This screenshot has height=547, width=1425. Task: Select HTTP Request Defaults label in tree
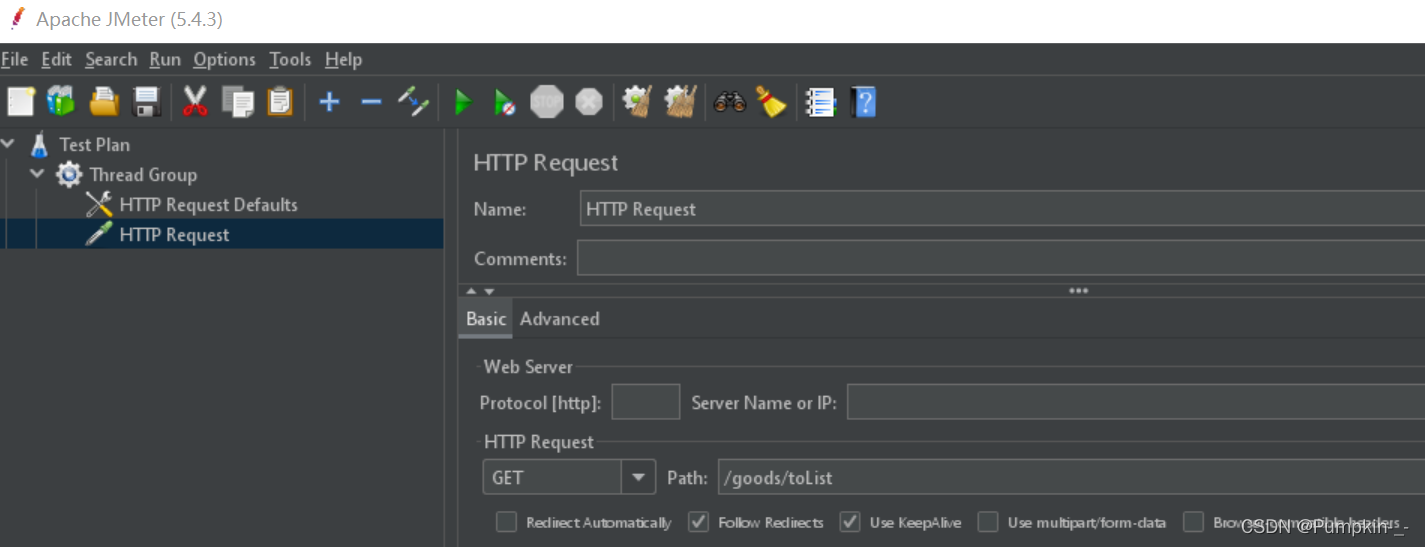click(208, 205)
